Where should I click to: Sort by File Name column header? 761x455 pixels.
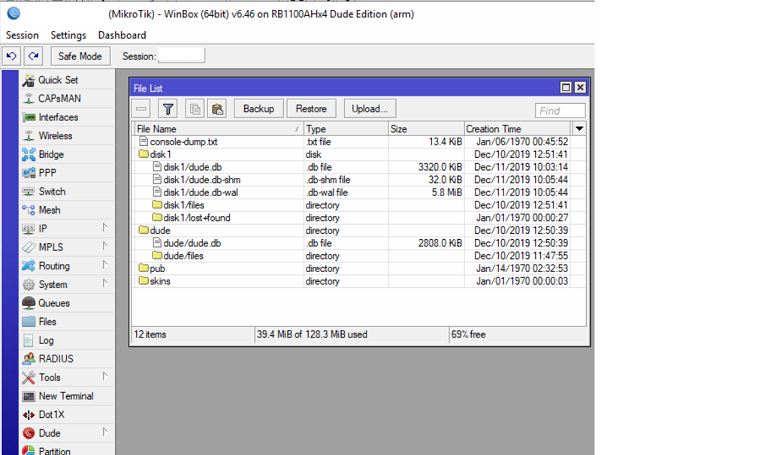coord(218,129)
